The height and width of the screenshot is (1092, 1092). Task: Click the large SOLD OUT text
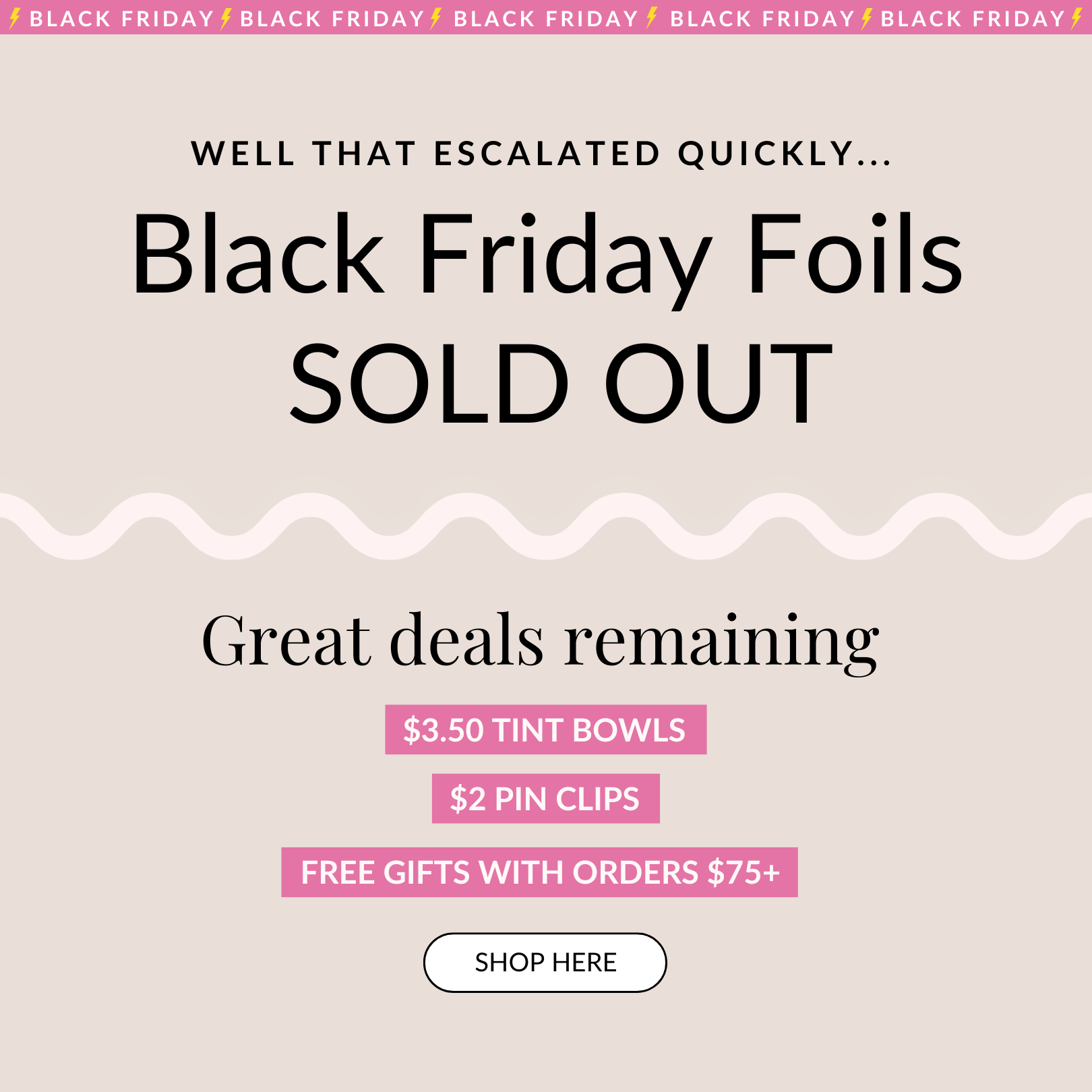click(561, 383)
